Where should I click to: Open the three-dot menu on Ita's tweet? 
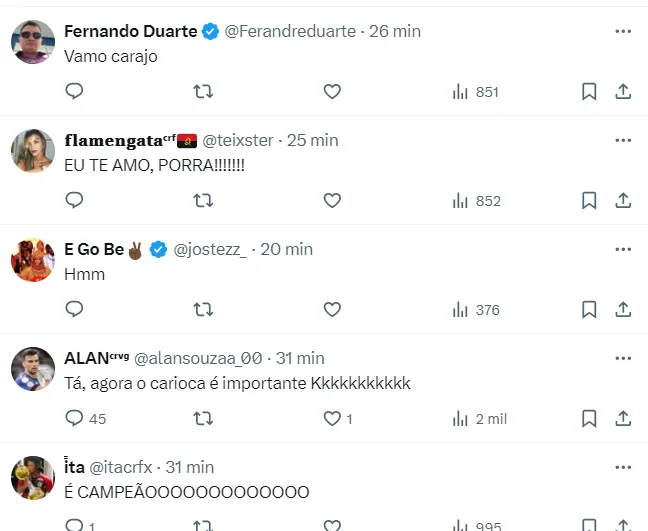click(623, 467)
